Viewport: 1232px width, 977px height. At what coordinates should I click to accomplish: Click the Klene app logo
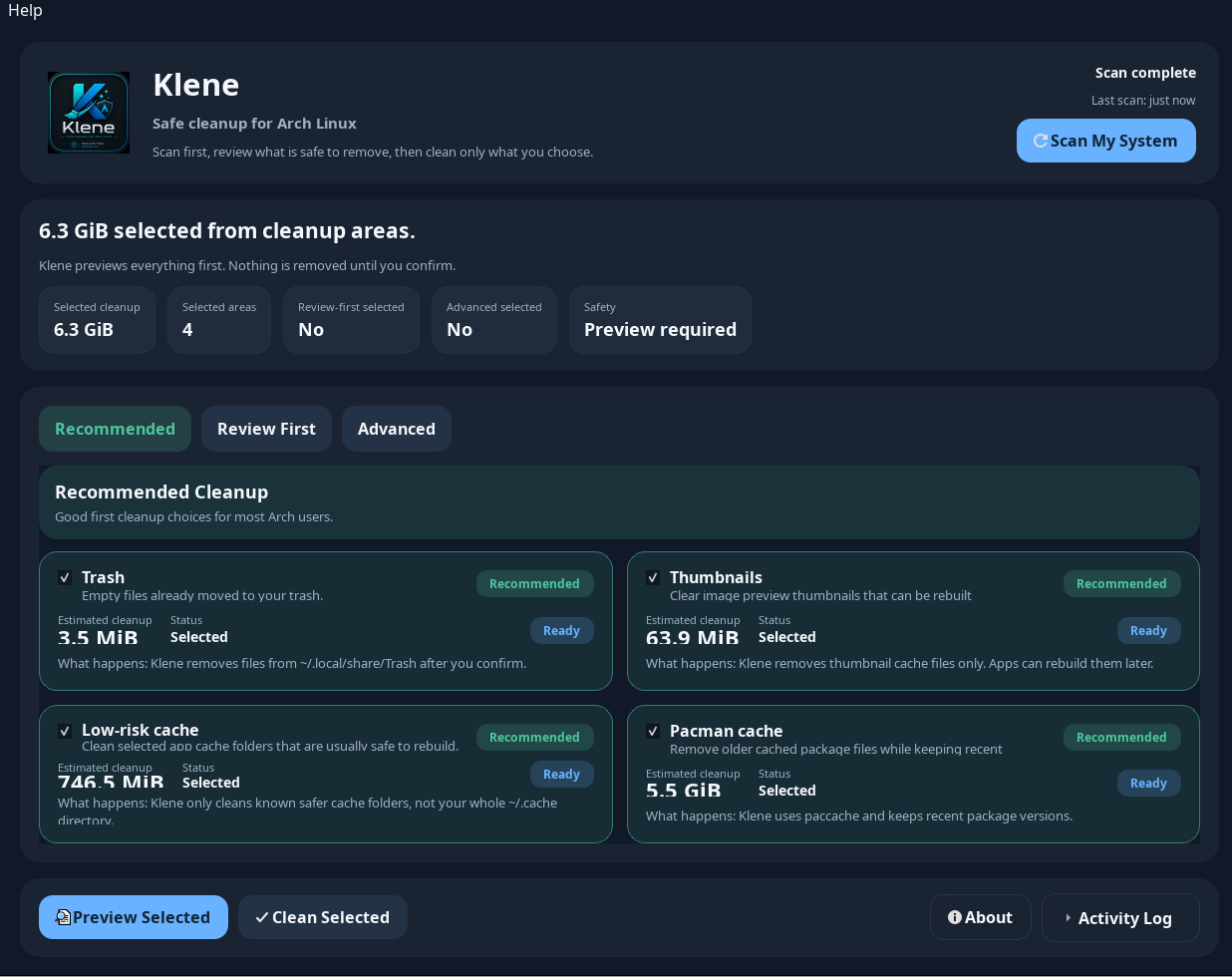point(89,113)
